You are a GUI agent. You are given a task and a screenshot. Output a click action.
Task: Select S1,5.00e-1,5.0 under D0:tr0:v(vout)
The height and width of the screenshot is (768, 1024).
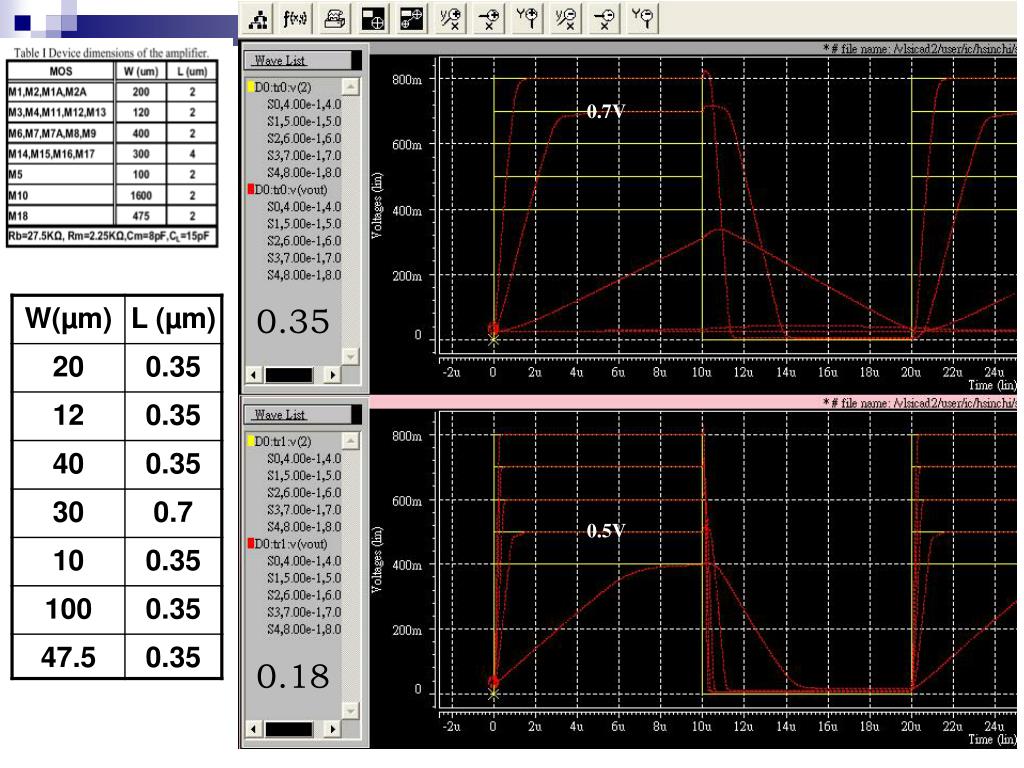(x=304, y=223)
